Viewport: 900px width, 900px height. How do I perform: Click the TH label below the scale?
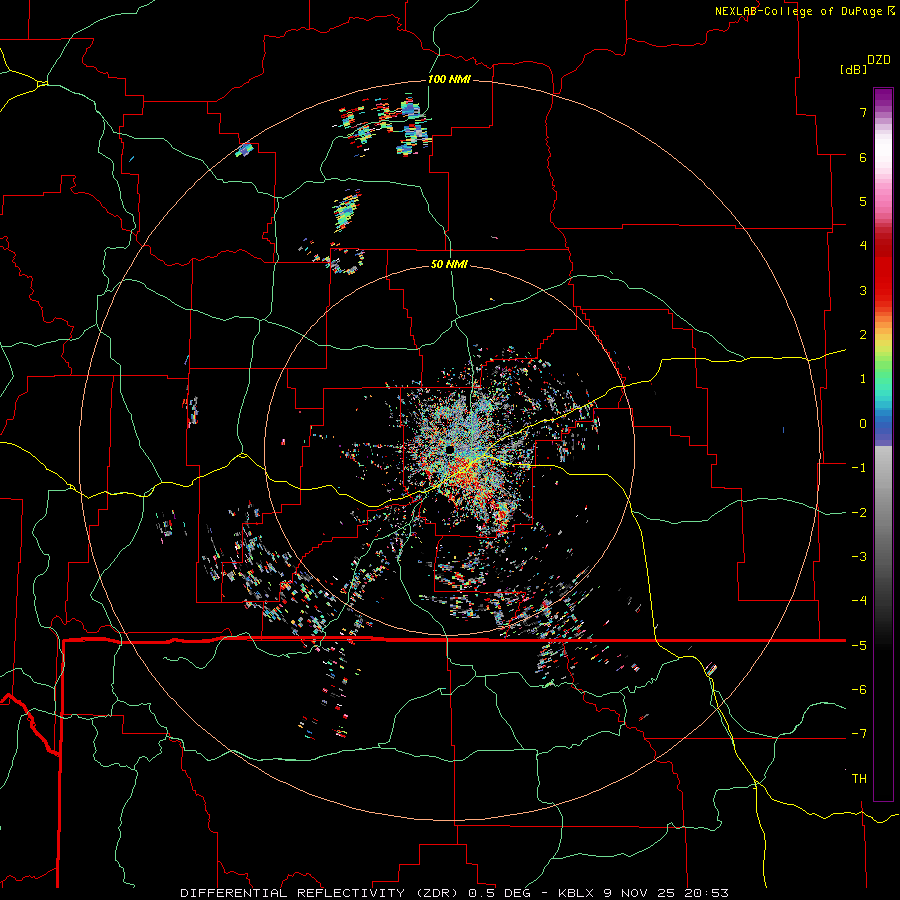pos(859,778)
